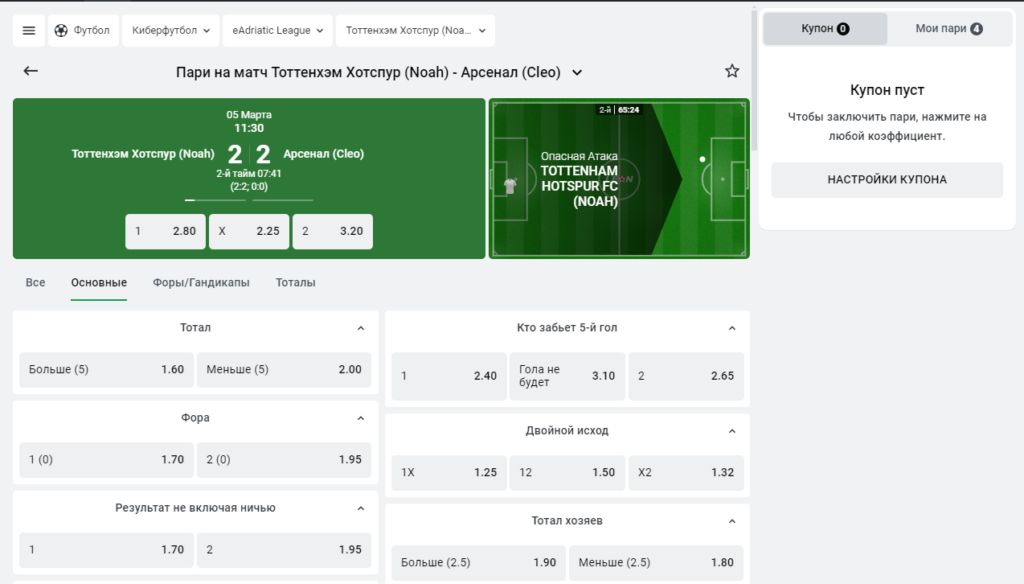Screen dimensions: 1024x584
Task: Click the Арсенал (Cleo) team name
Action: [324, 154]
